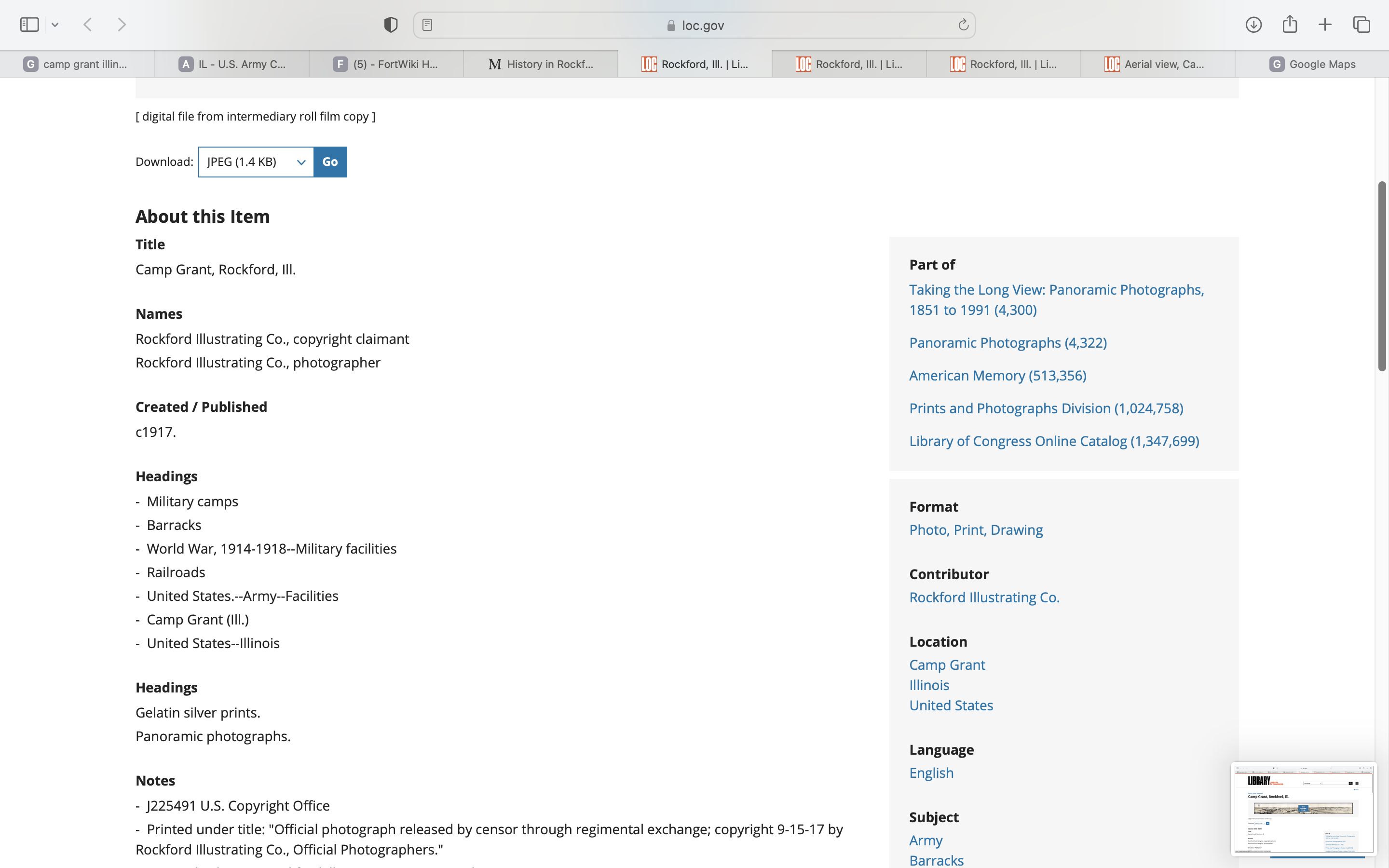This screenshot has height=868, width=1389.
Task: Open the JPEG (1.4 KB) download dropdown
Action: [x=256, y=162]
